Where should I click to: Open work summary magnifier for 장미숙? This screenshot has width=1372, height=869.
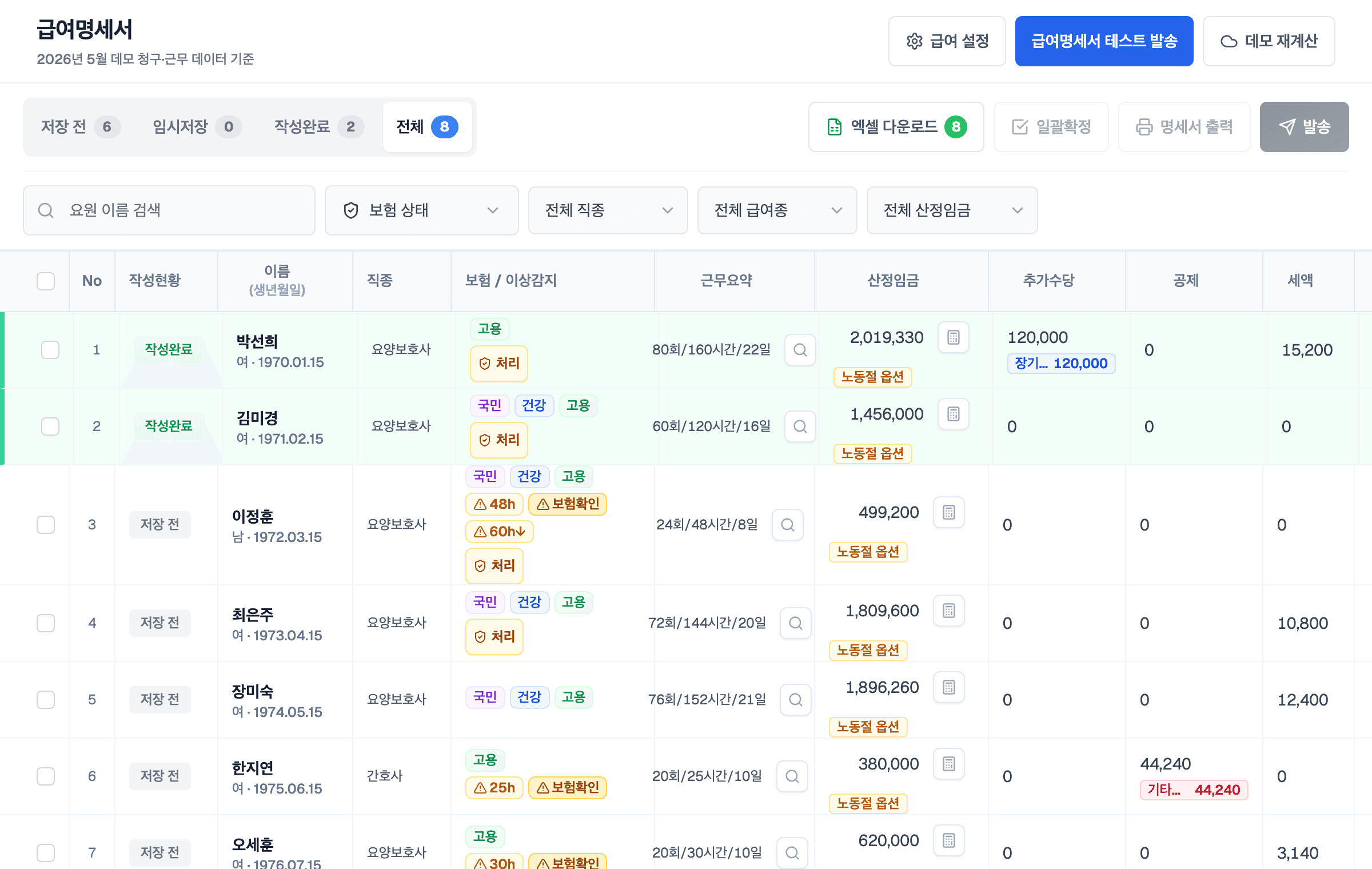[x=795, y=699]
